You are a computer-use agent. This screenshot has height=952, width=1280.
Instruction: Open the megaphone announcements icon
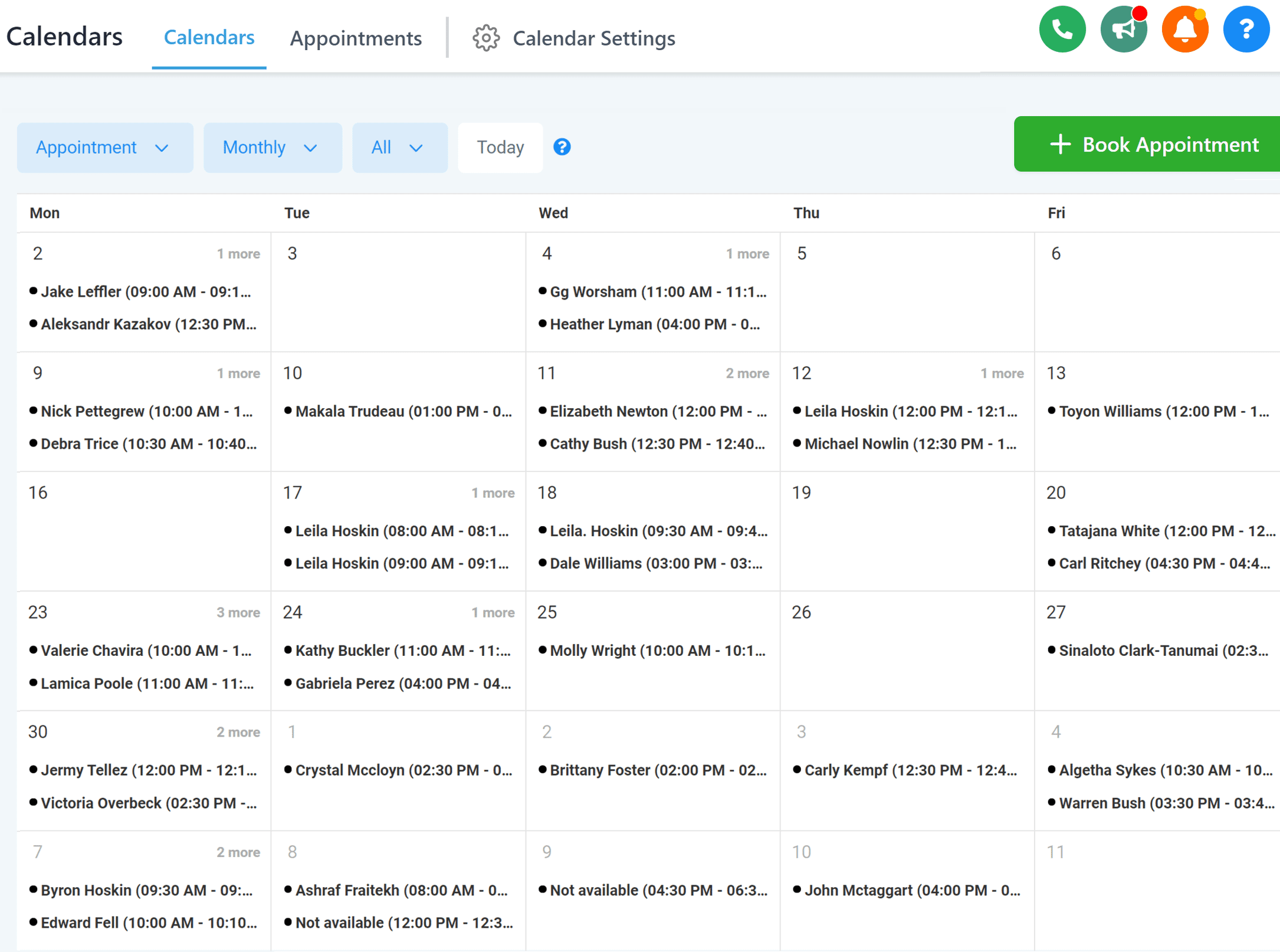point(1123,29)
